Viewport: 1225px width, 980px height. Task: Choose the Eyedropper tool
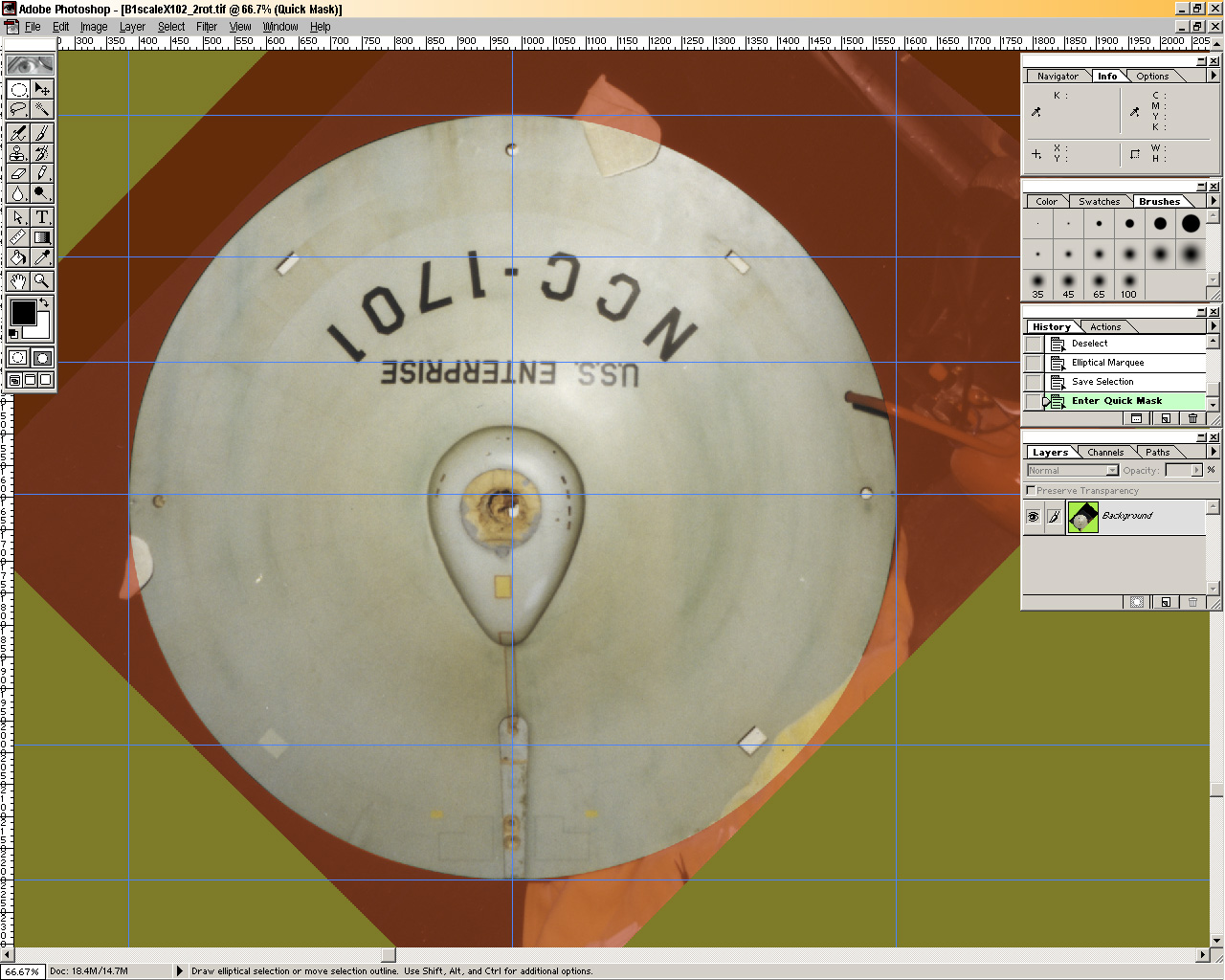point(42,257)
